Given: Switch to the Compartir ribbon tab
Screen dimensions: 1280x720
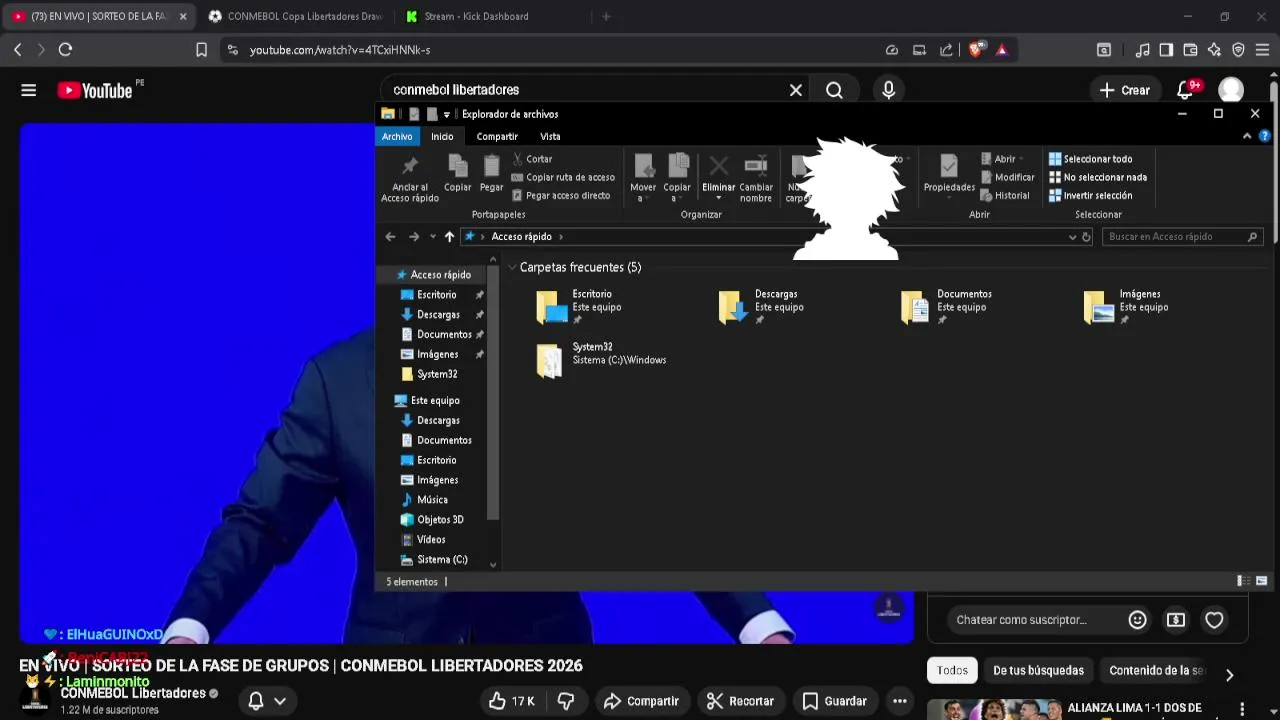Looking at the screenshot, I should [x=497, y=136].
